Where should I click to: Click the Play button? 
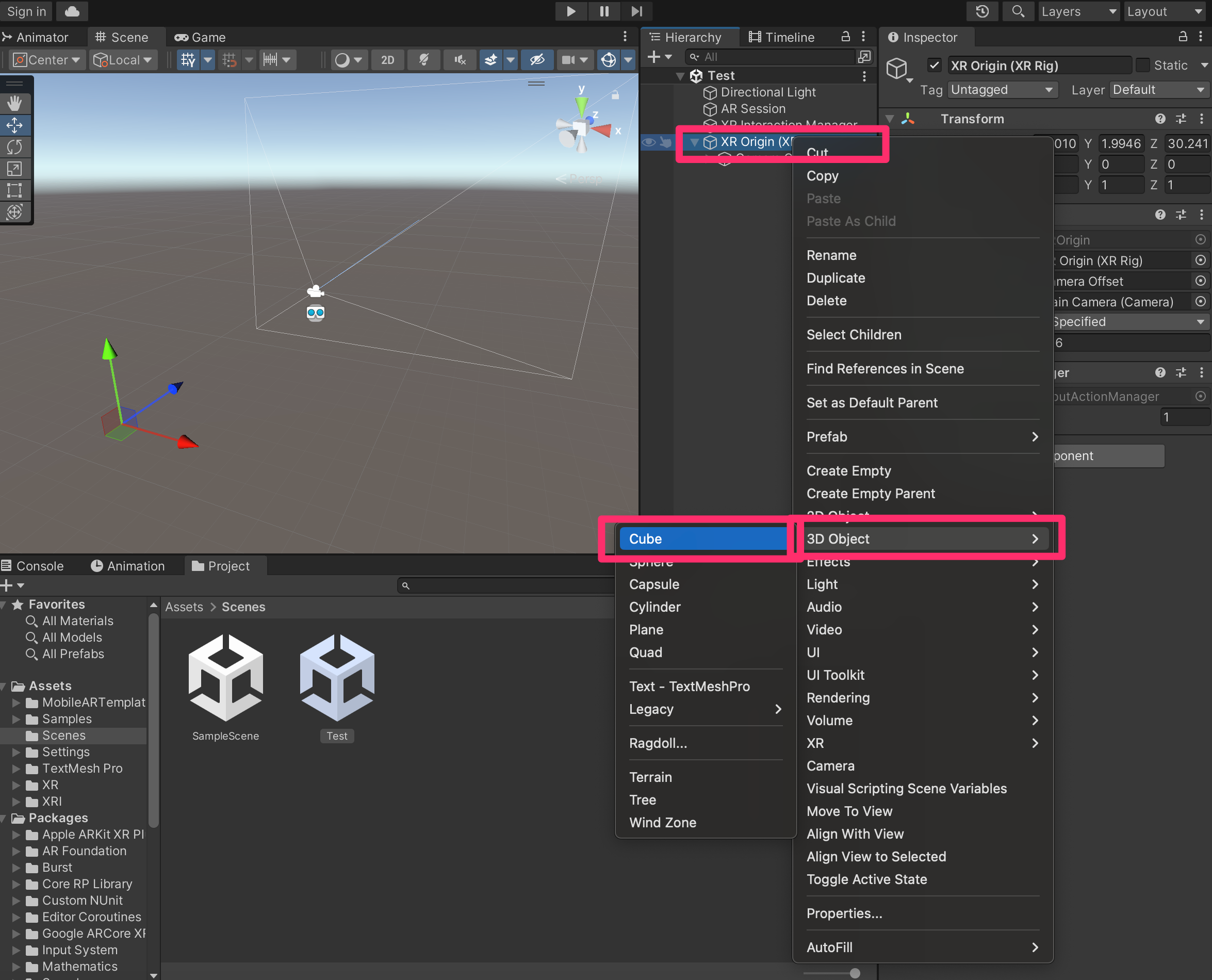click(571, 11)
